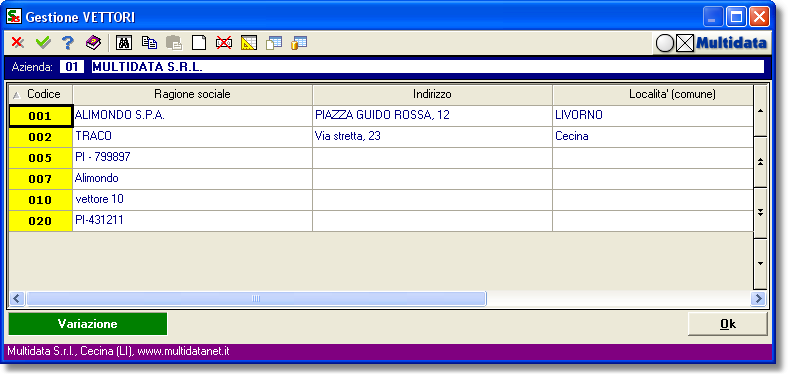Screen dimensions: 788x376
Task: Click the ALIMONDO S.P.A. cell
Action: coord(192,116)
